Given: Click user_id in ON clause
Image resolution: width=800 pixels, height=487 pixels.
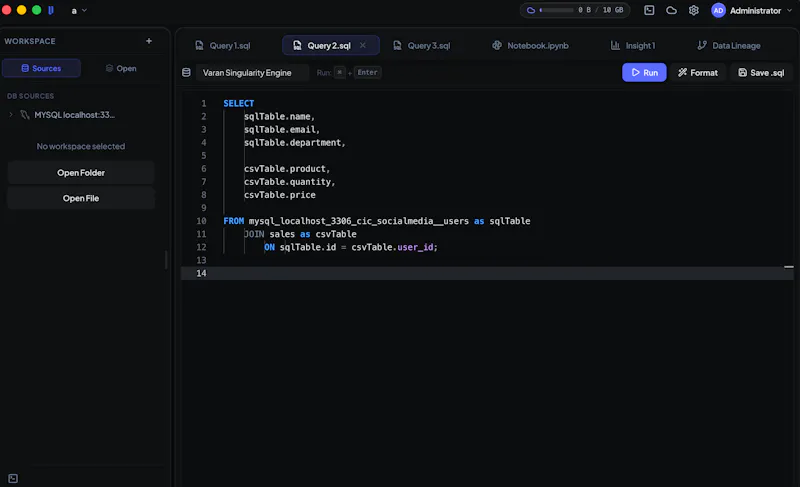Looking at the screenshot, I should 415,247.
